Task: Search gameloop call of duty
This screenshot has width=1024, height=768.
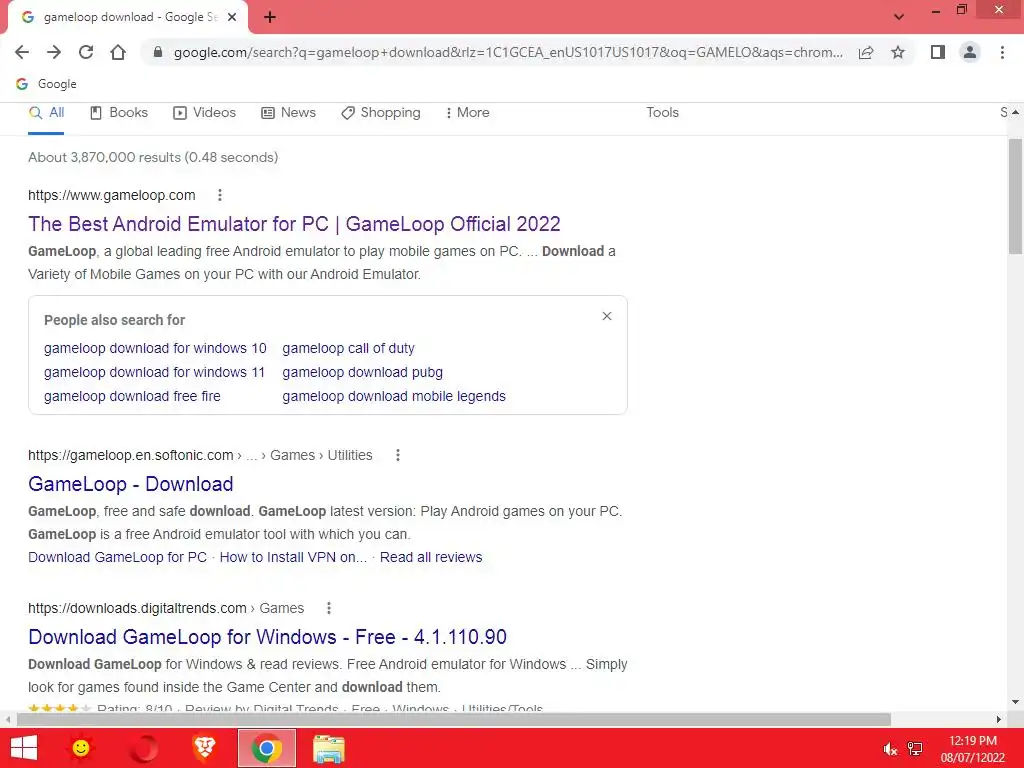Action: [x=348, y=348]
